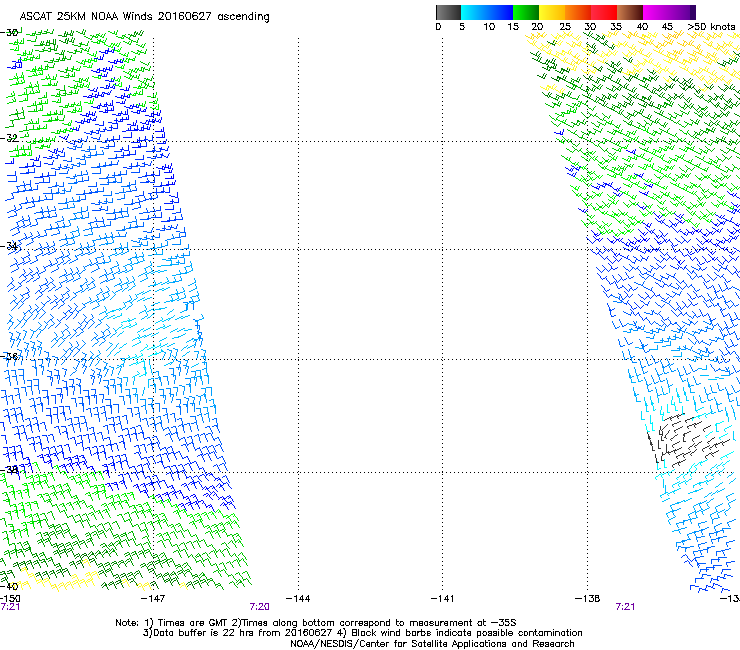Screen dimensions: 740x650
Task: Click the cluster of black contaminated wind barbs
Action: coord(687,439)
